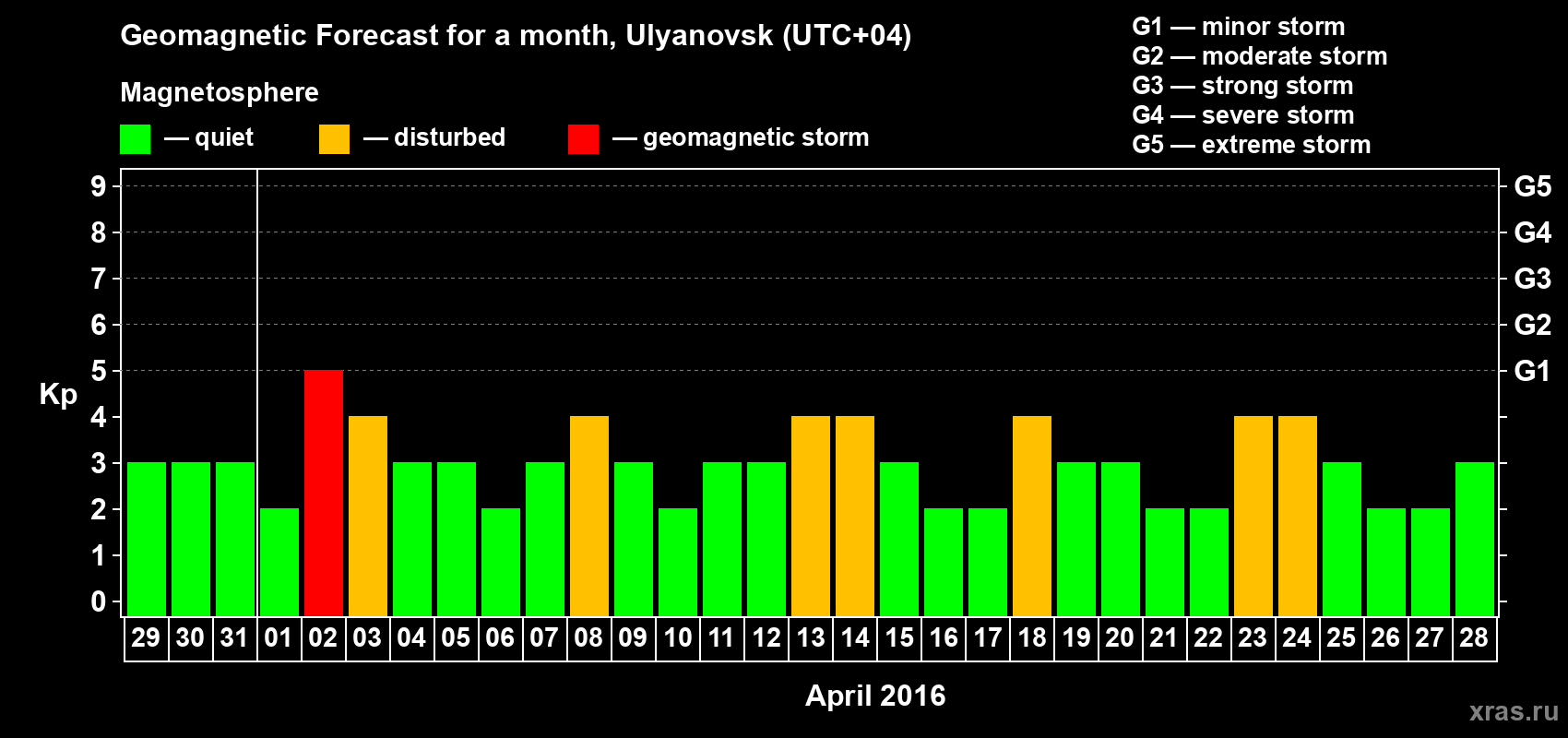
Task: Click the green bar for April 28
Action: click(1475, 539)
